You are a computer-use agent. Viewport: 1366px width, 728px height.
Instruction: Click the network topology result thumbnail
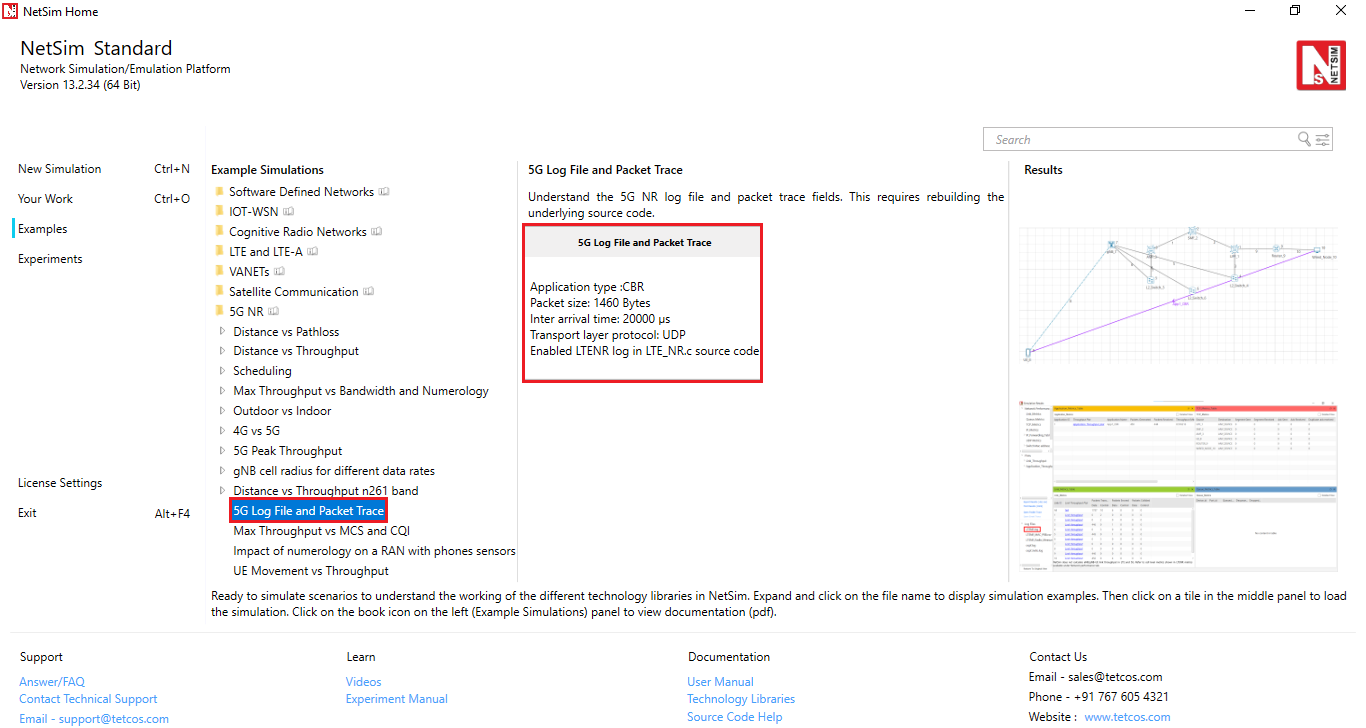1178,293
